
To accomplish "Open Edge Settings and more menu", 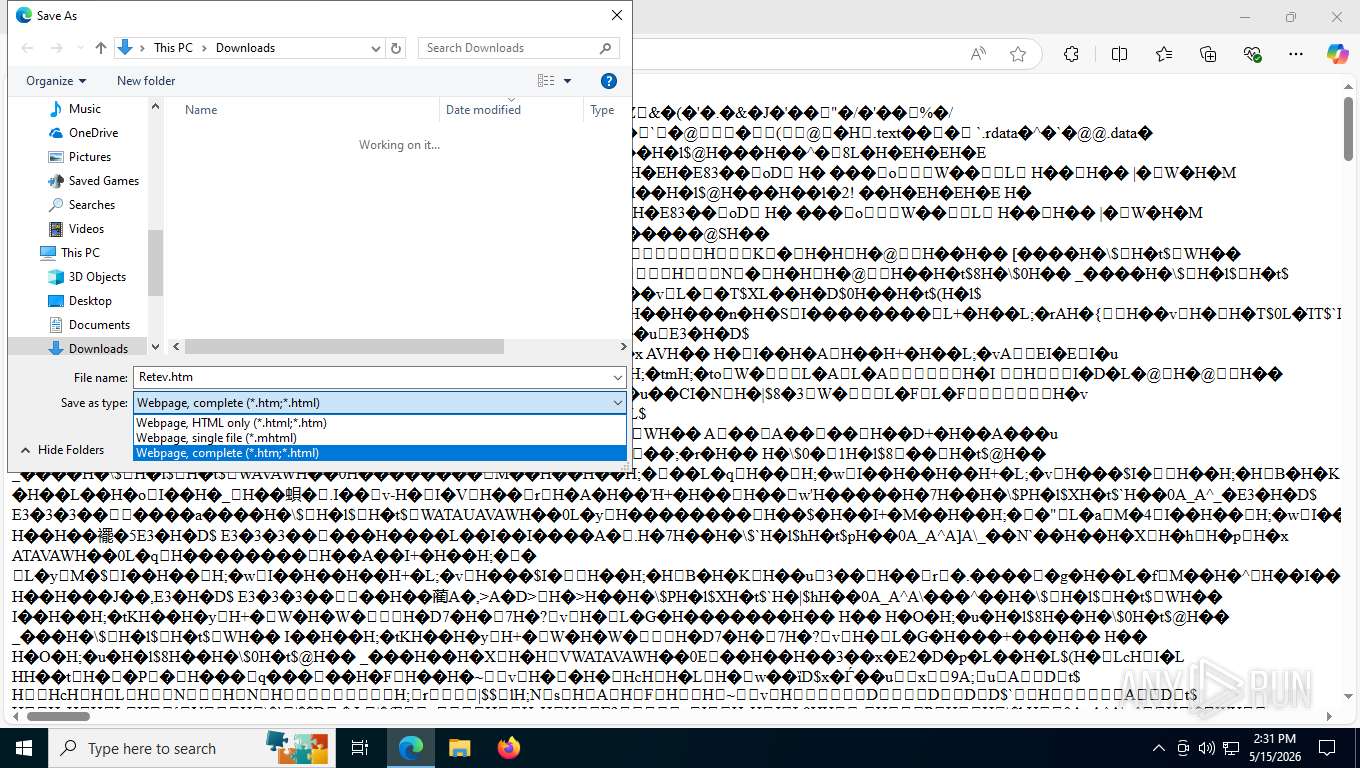I will coord(1296,54).
